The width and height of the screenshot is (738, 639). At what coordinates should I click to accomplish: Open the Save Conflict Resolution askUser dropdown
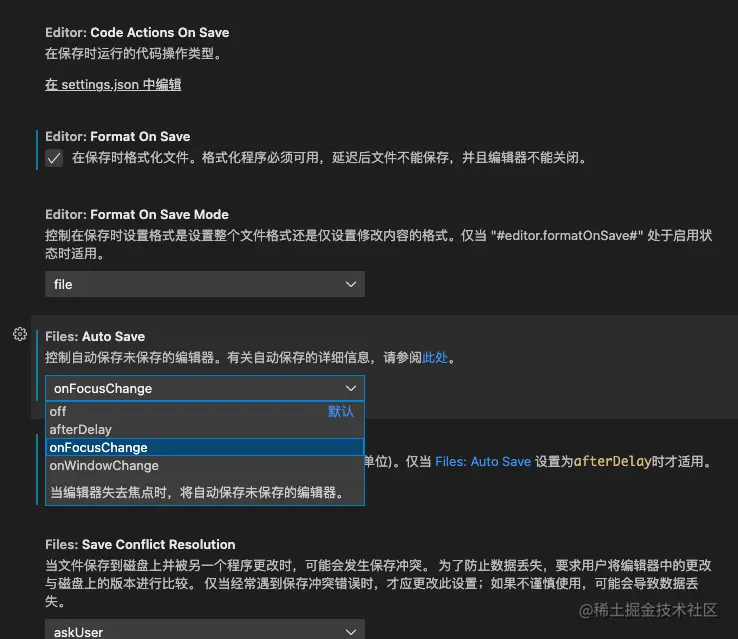(x=205, y=631)
